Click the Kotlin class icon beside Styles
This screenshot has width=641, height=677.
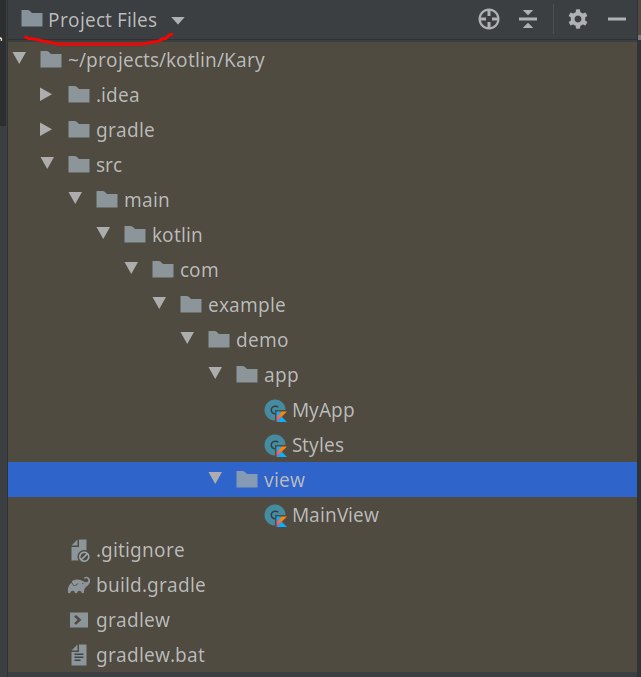point(275,446)
